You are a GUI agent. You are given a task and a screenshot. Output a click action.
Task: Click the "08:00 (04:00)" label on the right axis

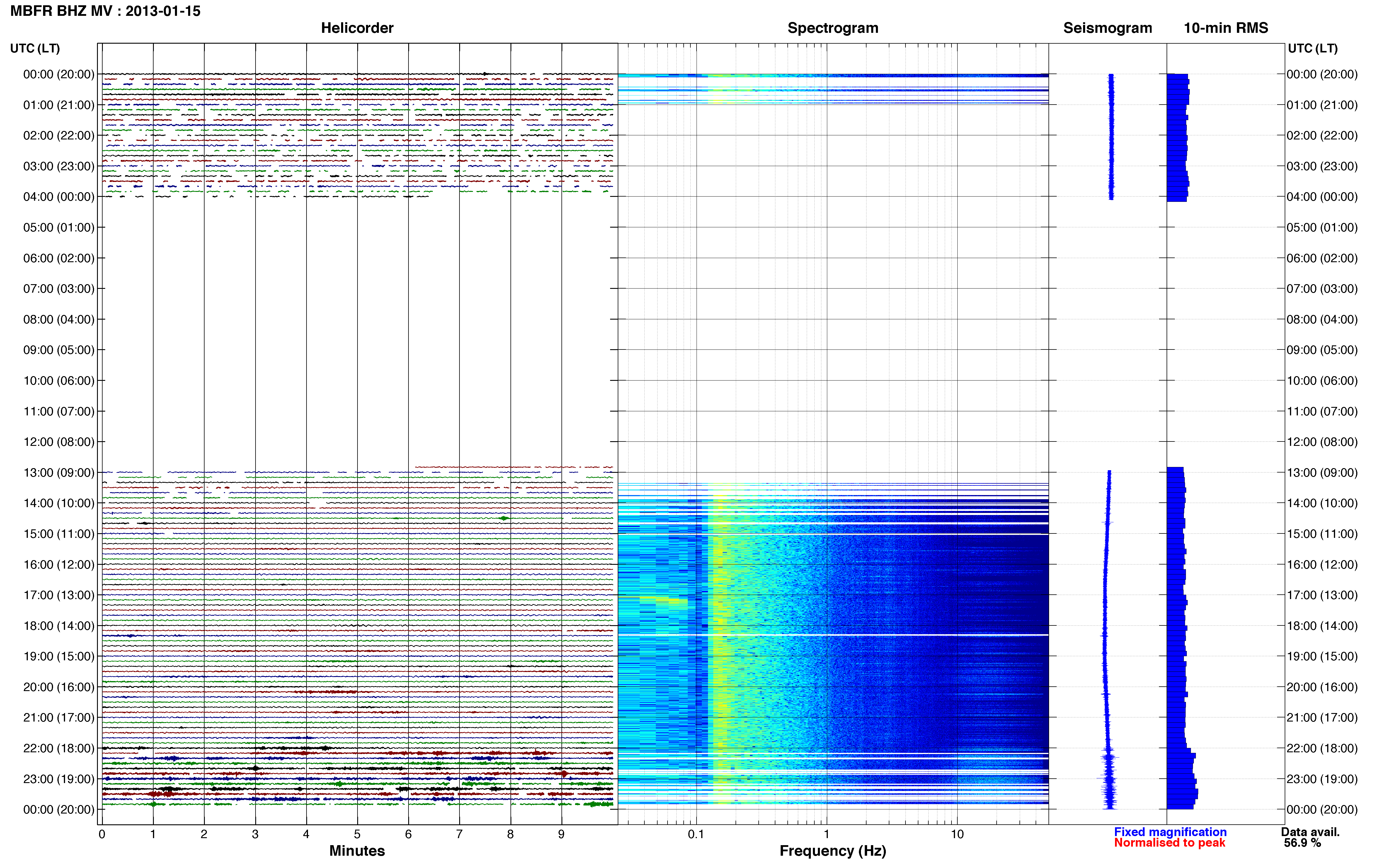click(x=1322, y=319)
